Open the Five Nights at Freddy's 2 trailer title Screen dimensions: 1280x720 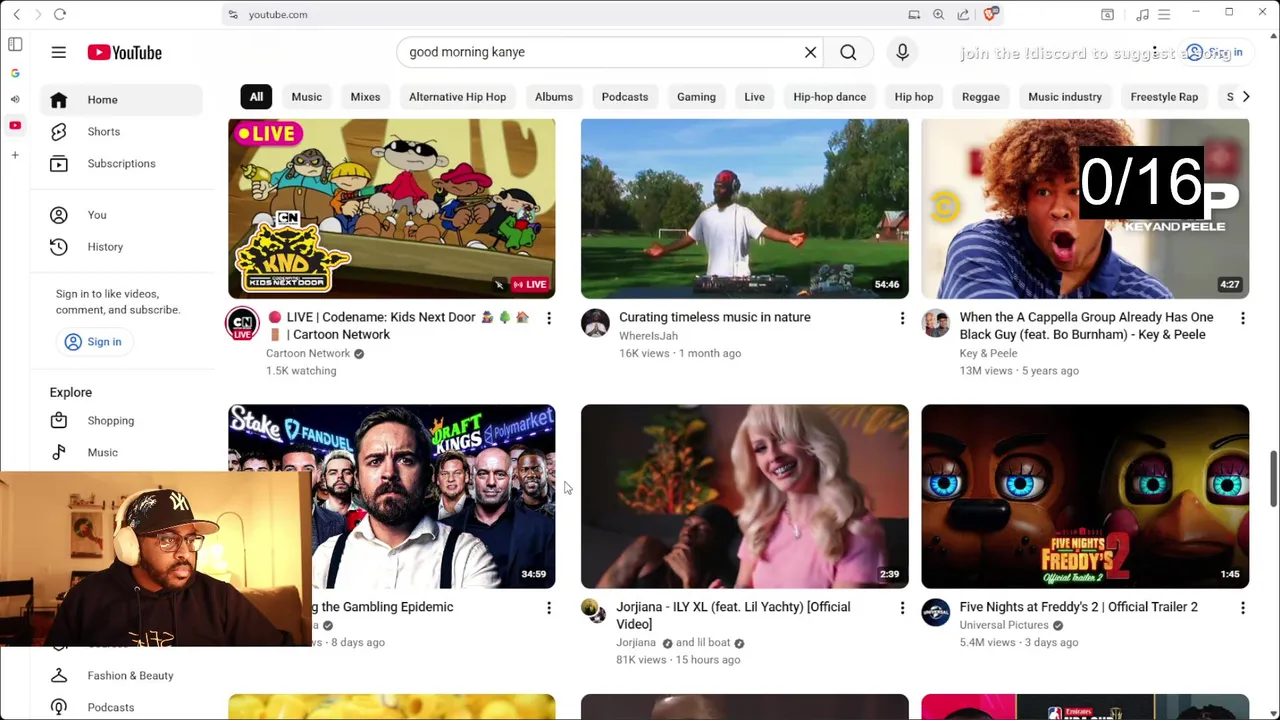(x=1078, y=607)
